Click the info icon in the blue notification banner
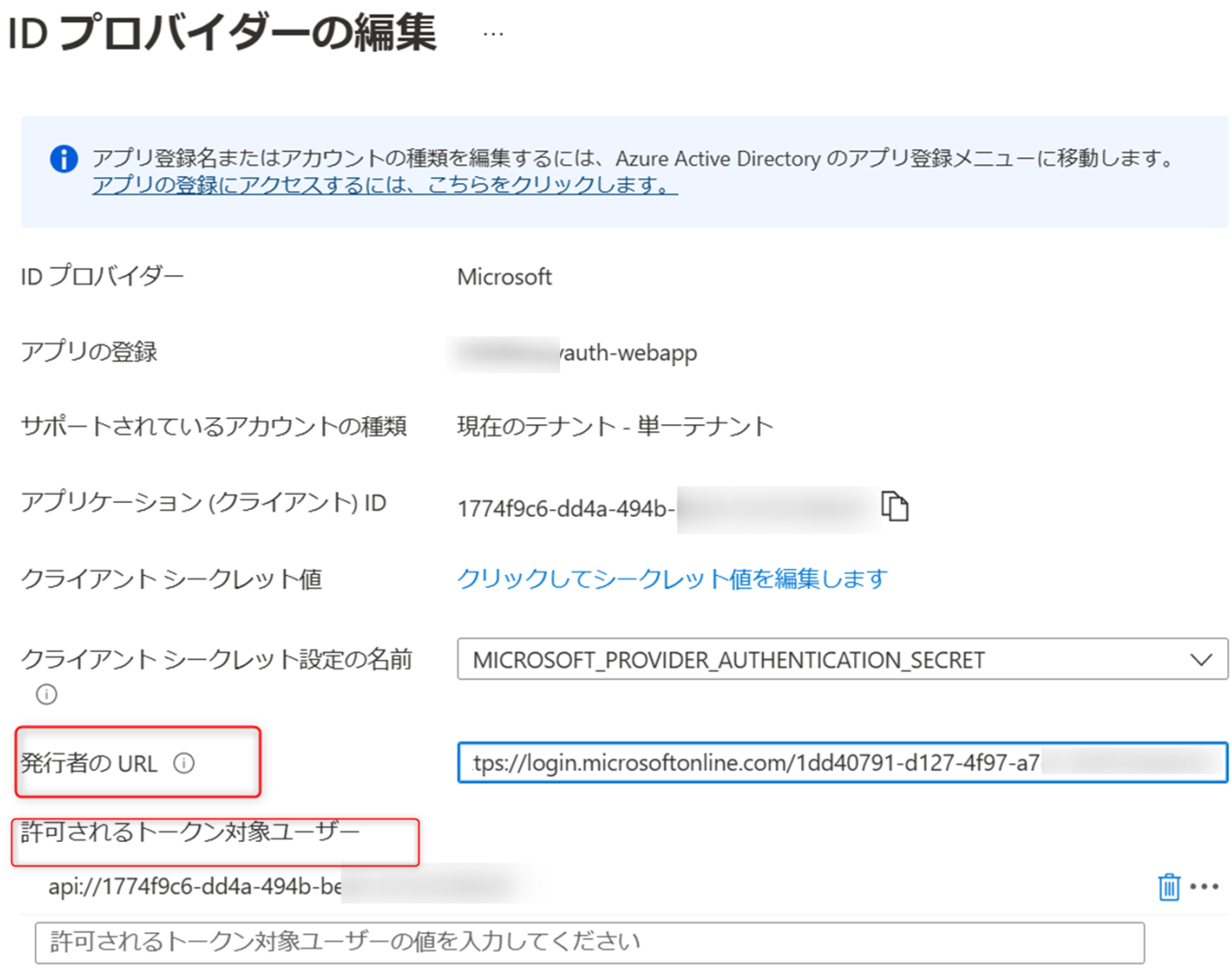Viewport: 1232px width, 968px height. 63,158
